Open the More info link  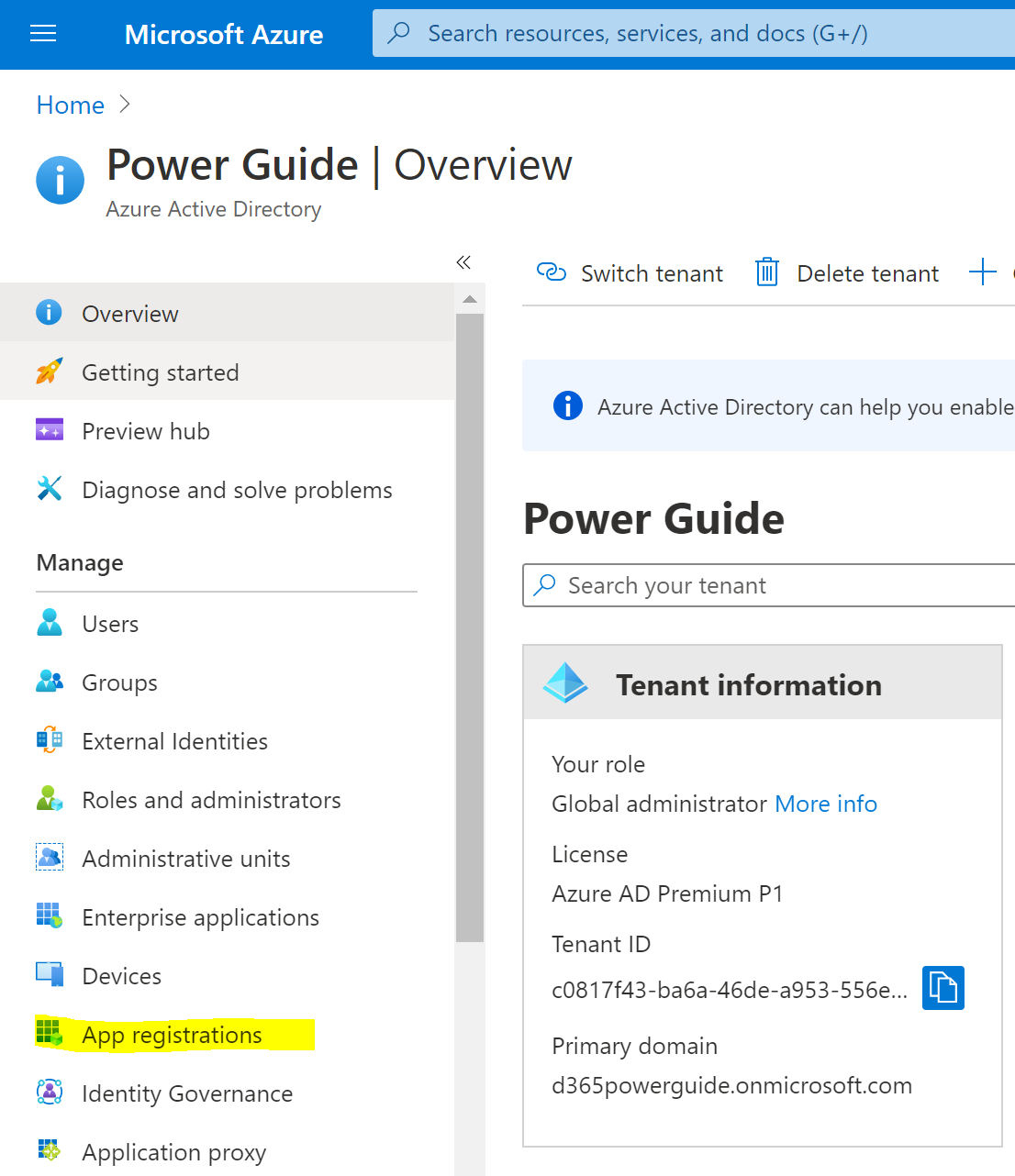coord(826,804)
